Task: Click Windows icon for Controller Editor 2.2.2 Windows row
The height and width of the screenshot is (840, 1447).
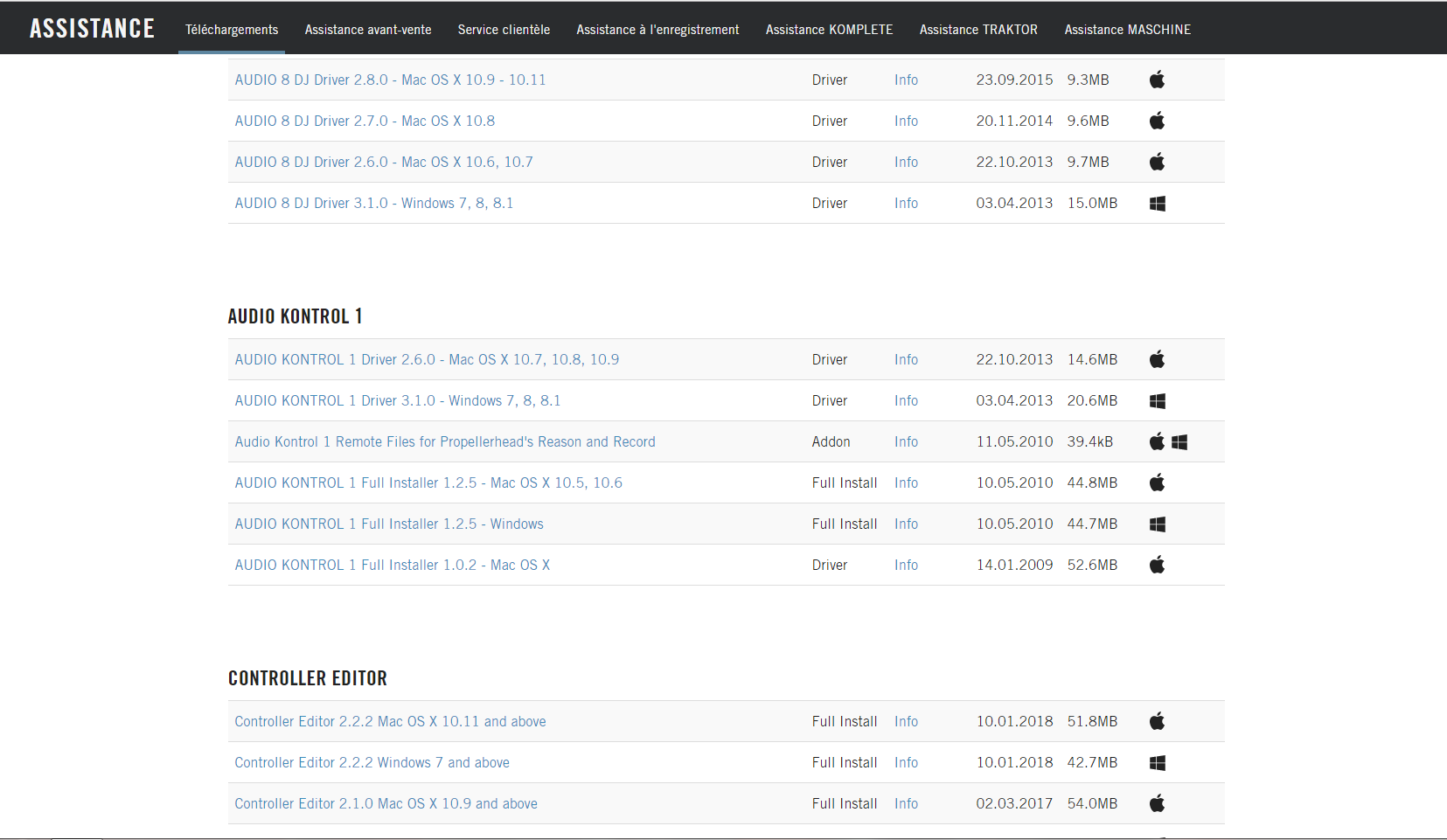Action: (1157, 763)
